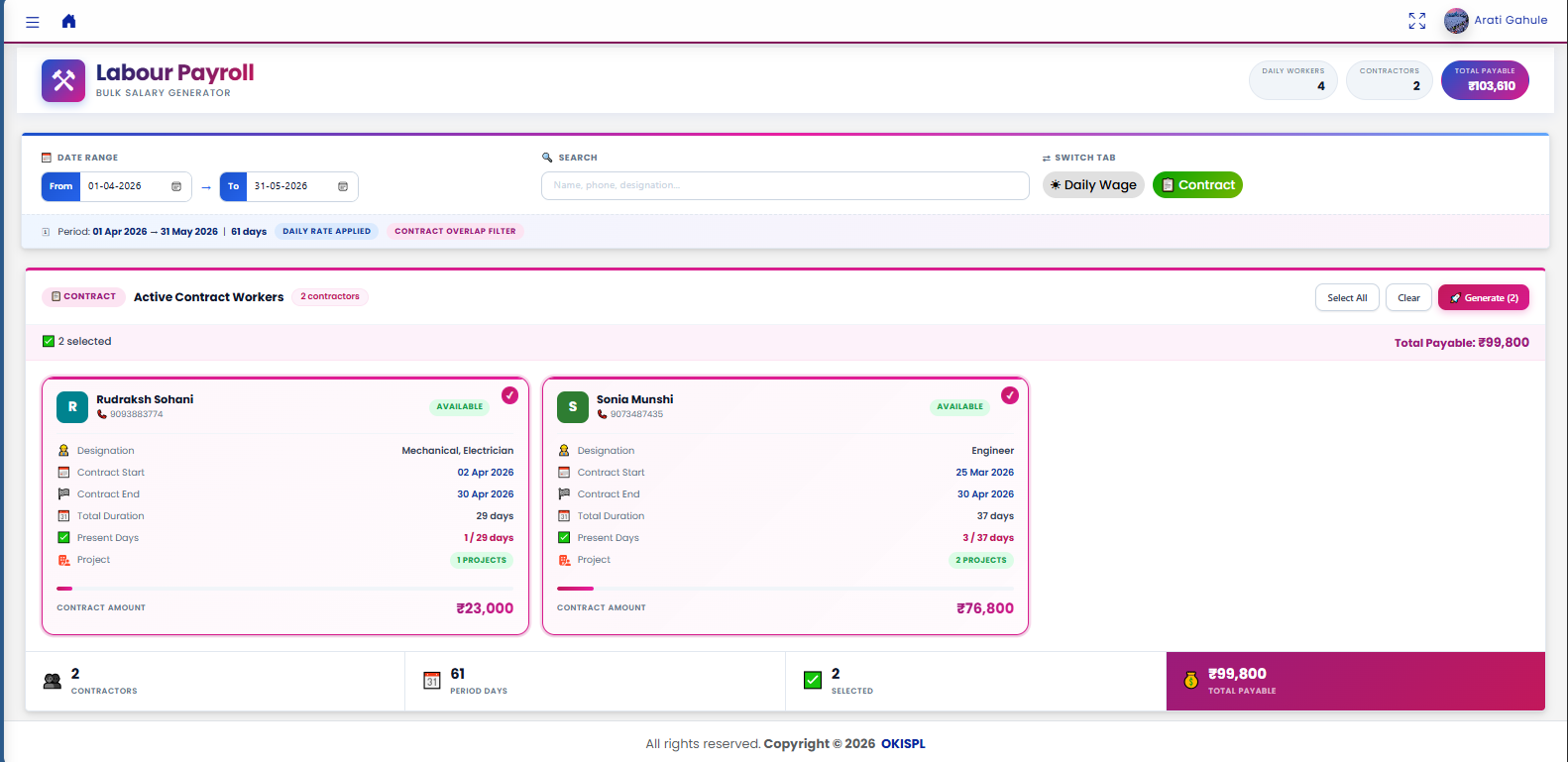Click the Active Contract Workers heading
The image size is (1568, 762).
tap(209, 297)
